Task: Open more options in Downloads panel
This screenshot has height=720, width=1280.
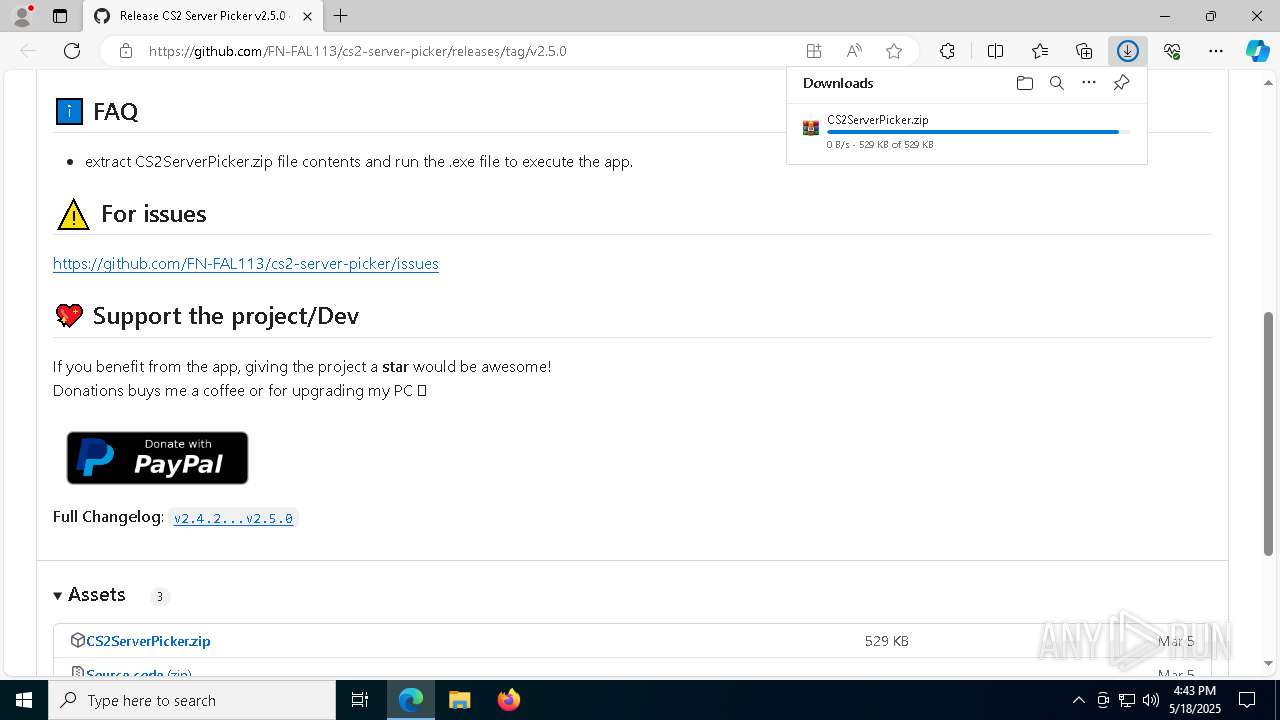Action: (x=1089, y=83)
